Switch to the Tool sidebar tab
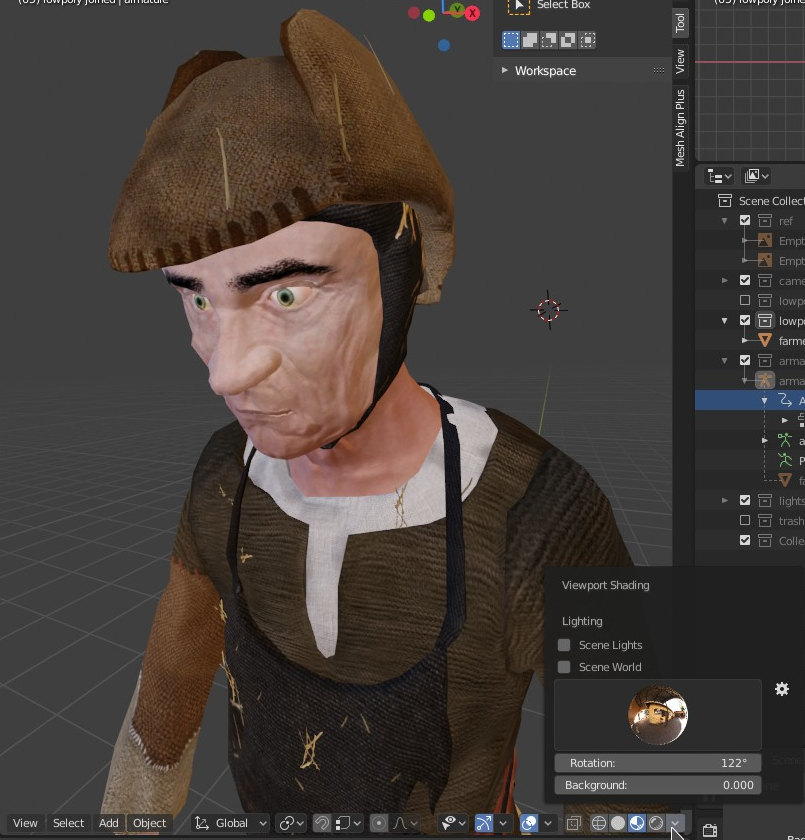The height and width of the screenshot is (840, 805). pyautogui.click(x=680, y=22)
